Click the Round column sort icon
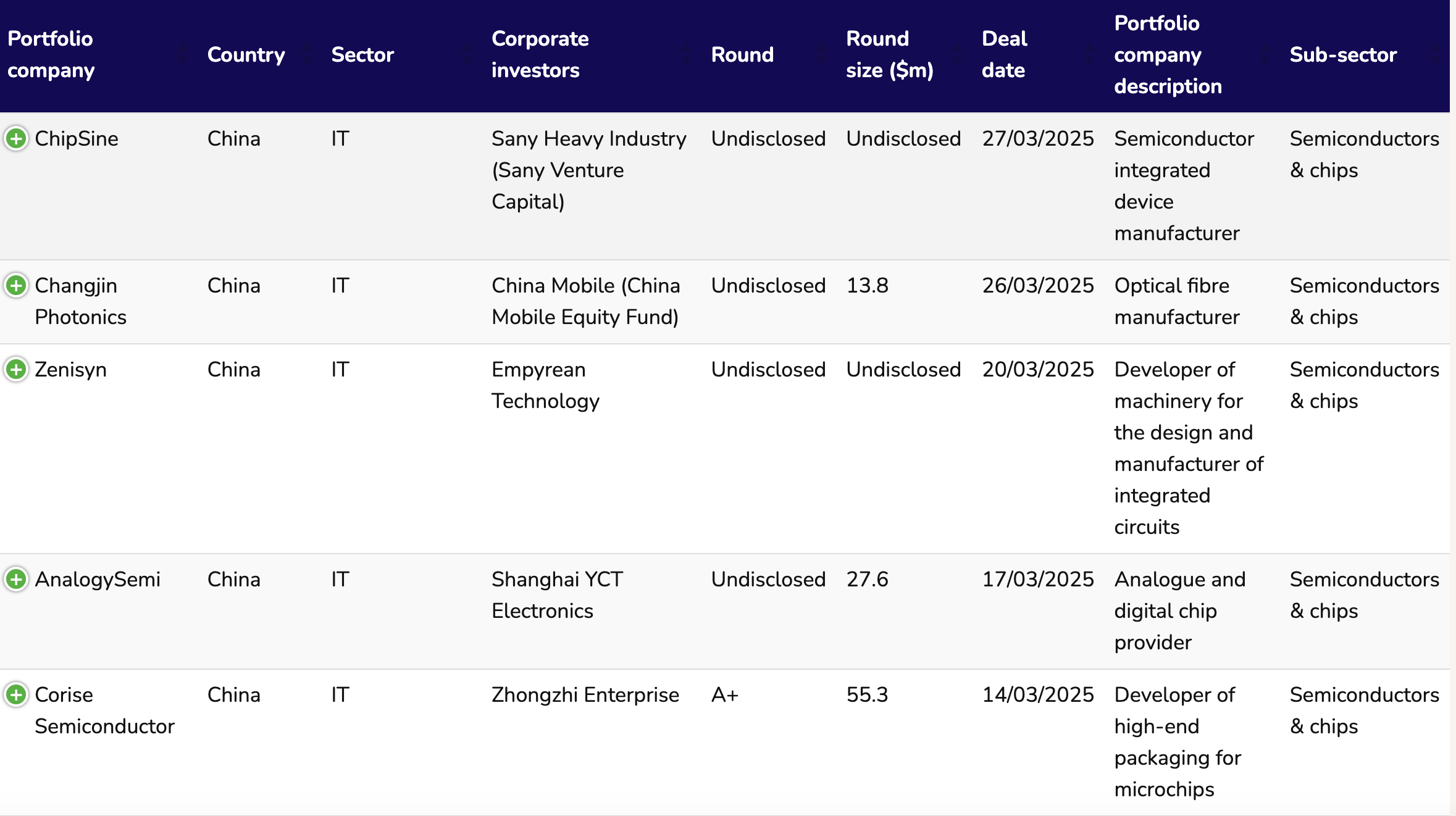Image resolution: width=1456 pixels, height=816 pixels. [x=821, y=54]
